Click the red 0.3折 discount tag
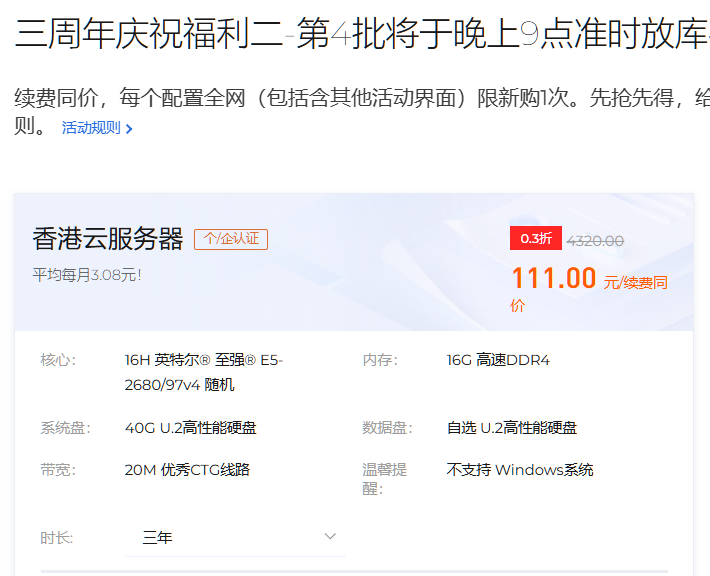Viewport: 710px width, 576px height. point(536,238)
